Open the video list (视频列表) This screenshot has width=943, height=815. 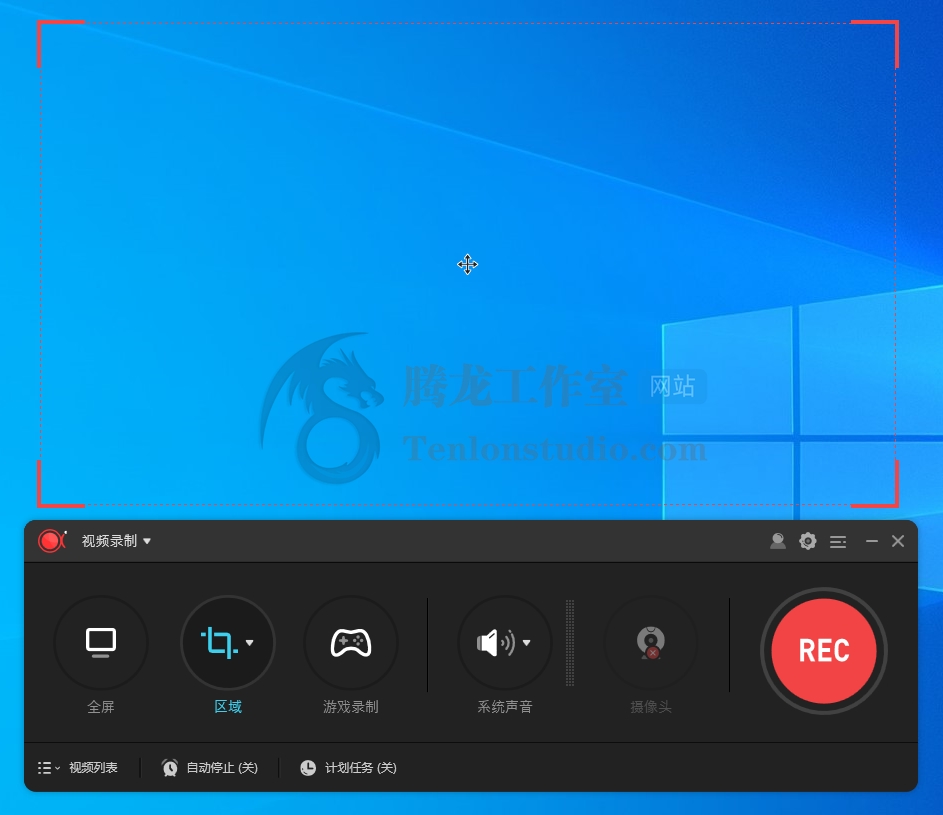(x=93, y=767)
